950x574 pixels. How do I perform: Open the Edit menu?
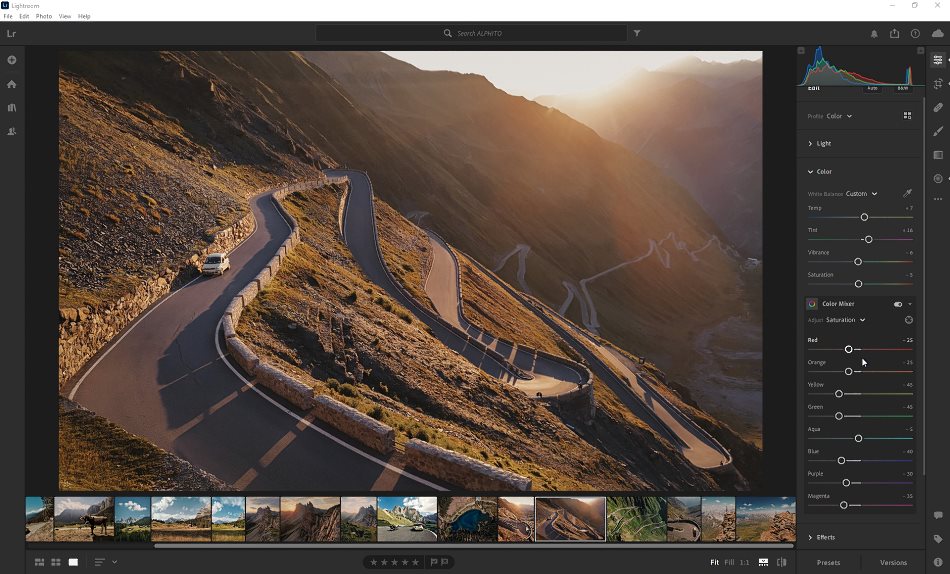24,16
